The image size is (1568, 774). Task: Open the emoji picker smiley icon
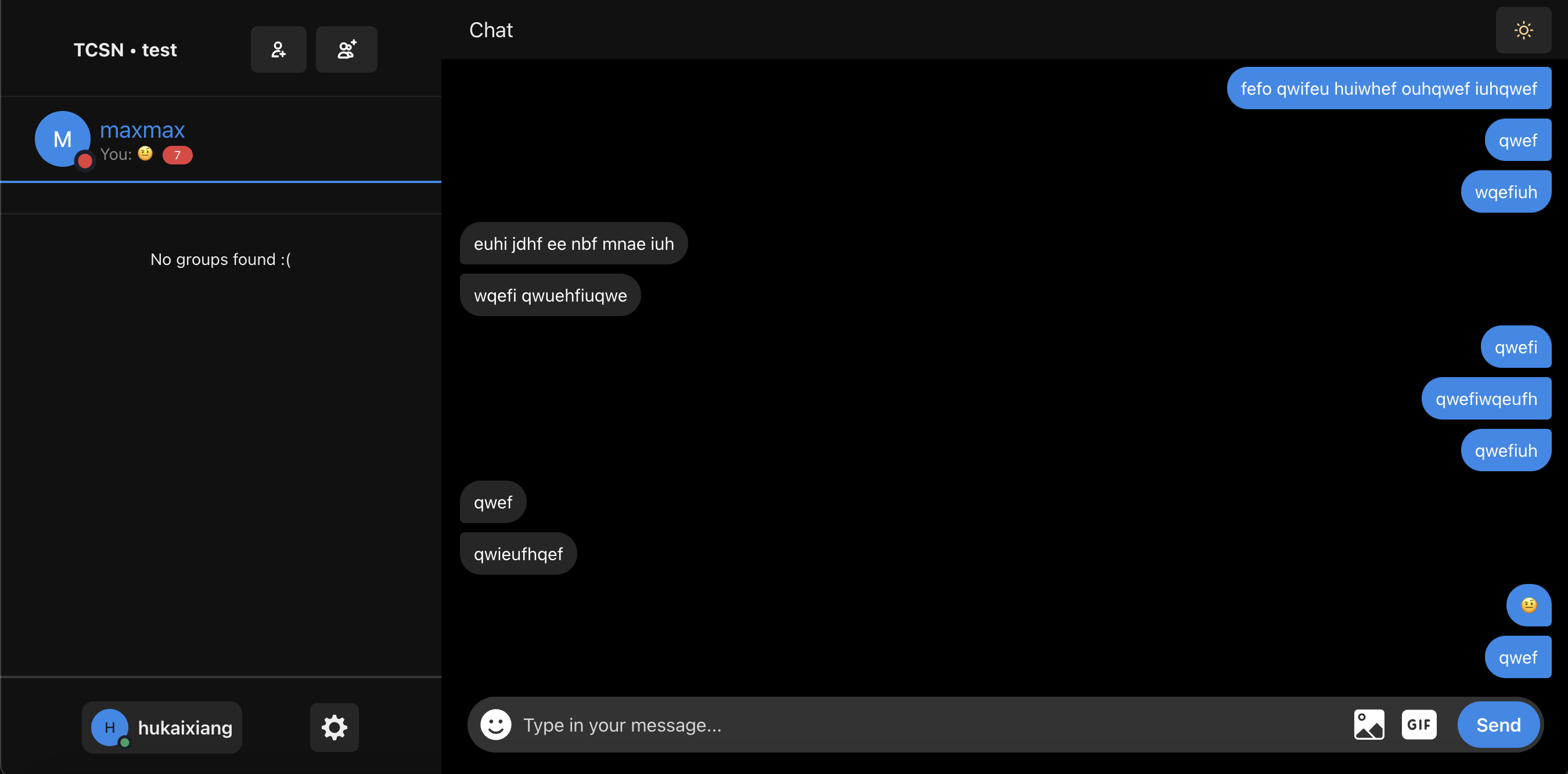tap(495, 725)
